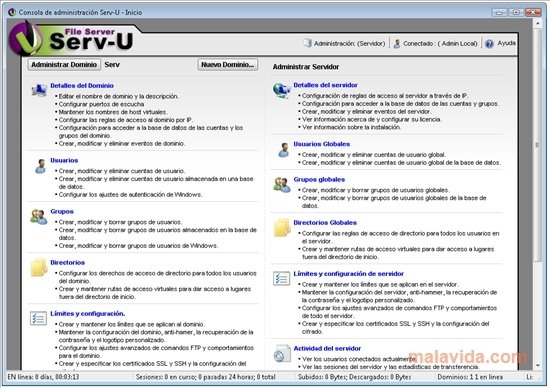Image resolution: width=550 pixels, height=388 pixels.
Task: Open the Grupos link
Action: pyautogui.click(x=62, y=212)
